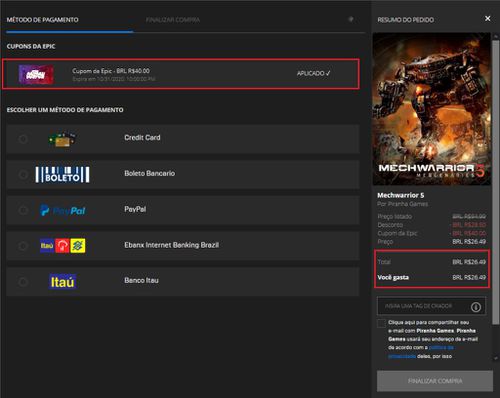Click the Ebanx Internet Banking Brazil label
This screenshot has width=500, height=398.
pos(172,245)
